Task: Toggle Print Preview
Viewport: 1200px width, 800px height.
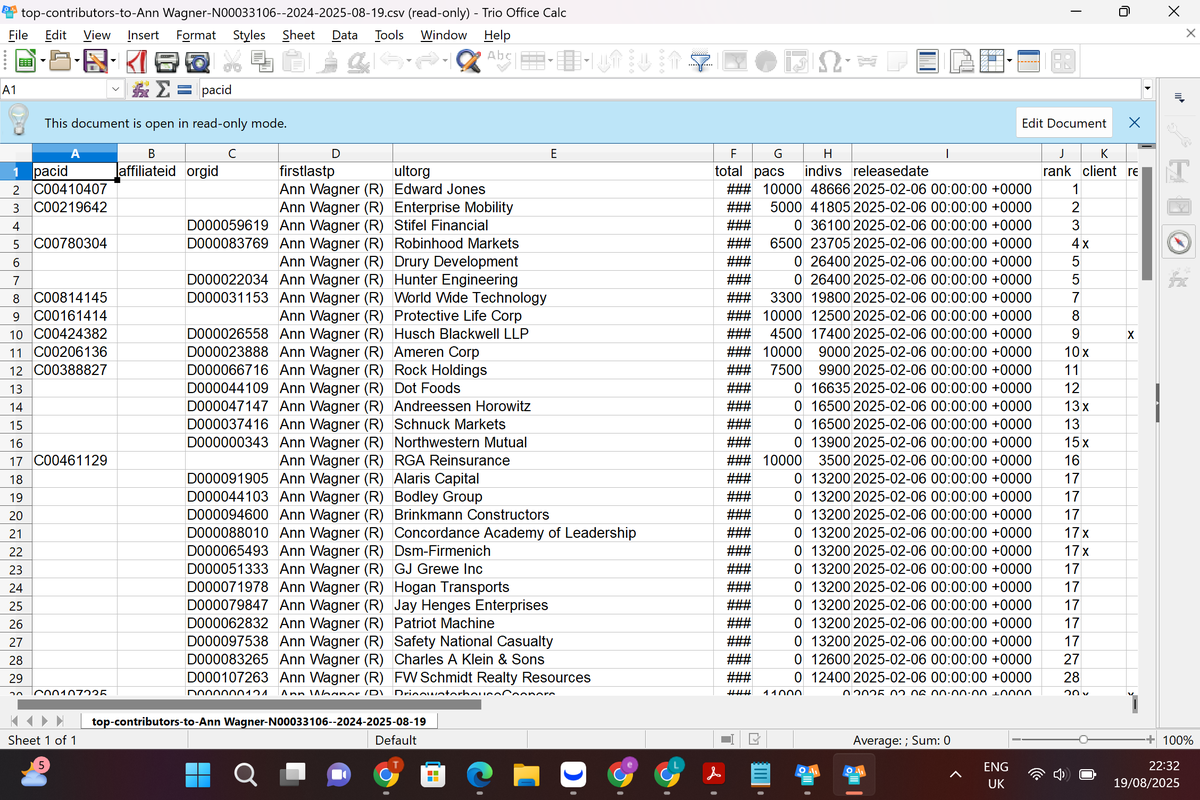Action: 198,62
